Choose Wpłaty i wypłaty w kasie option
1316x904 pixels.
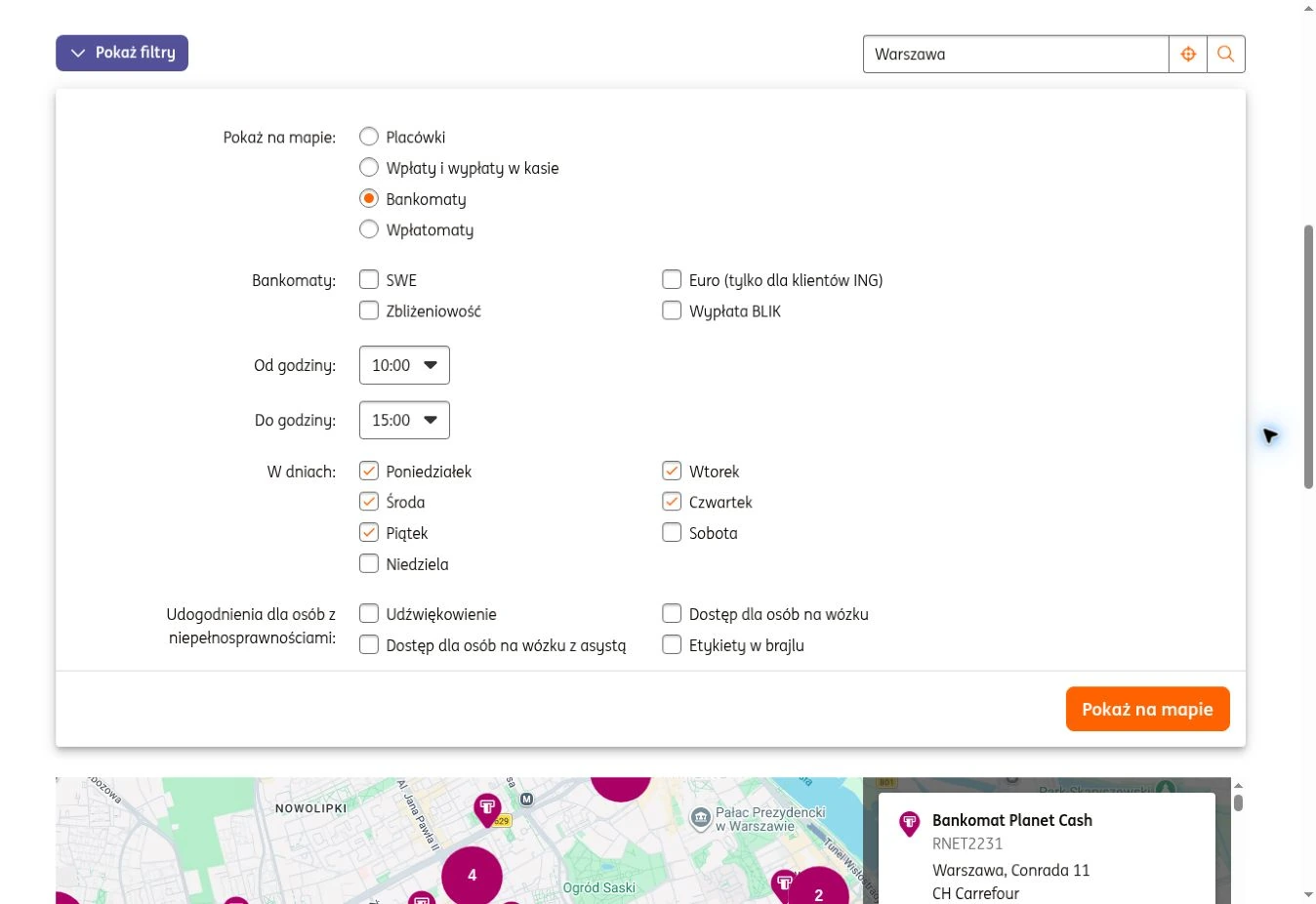(x=369, y=168)
